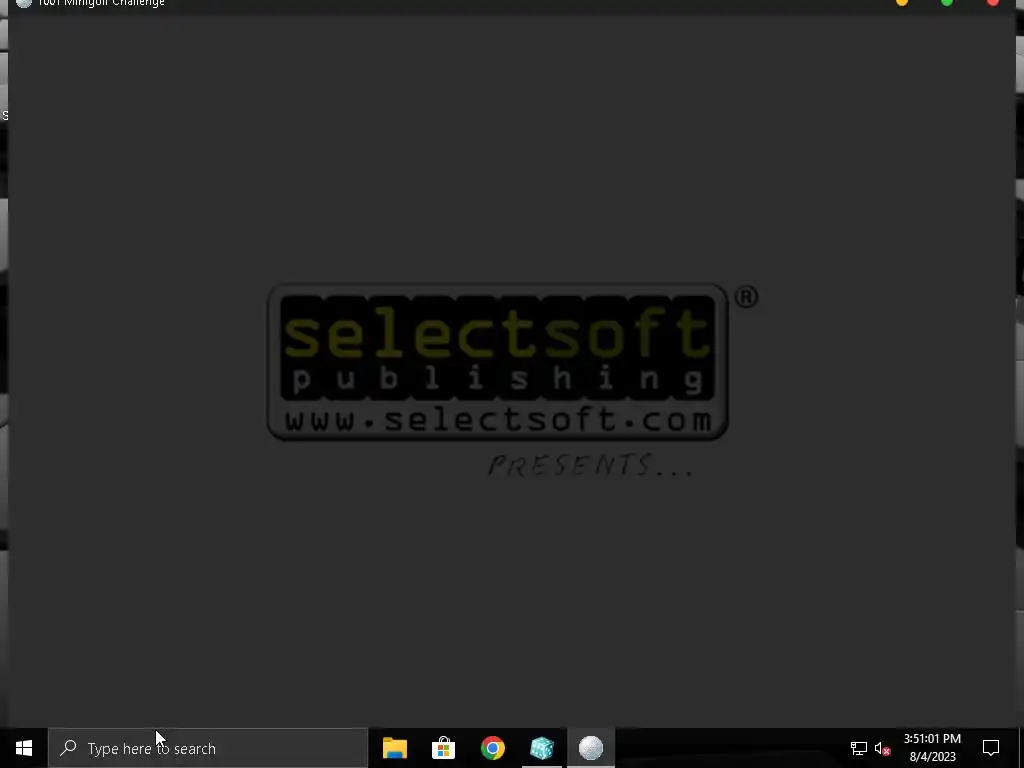Click the muted volume tray icon

pos(882,748)
